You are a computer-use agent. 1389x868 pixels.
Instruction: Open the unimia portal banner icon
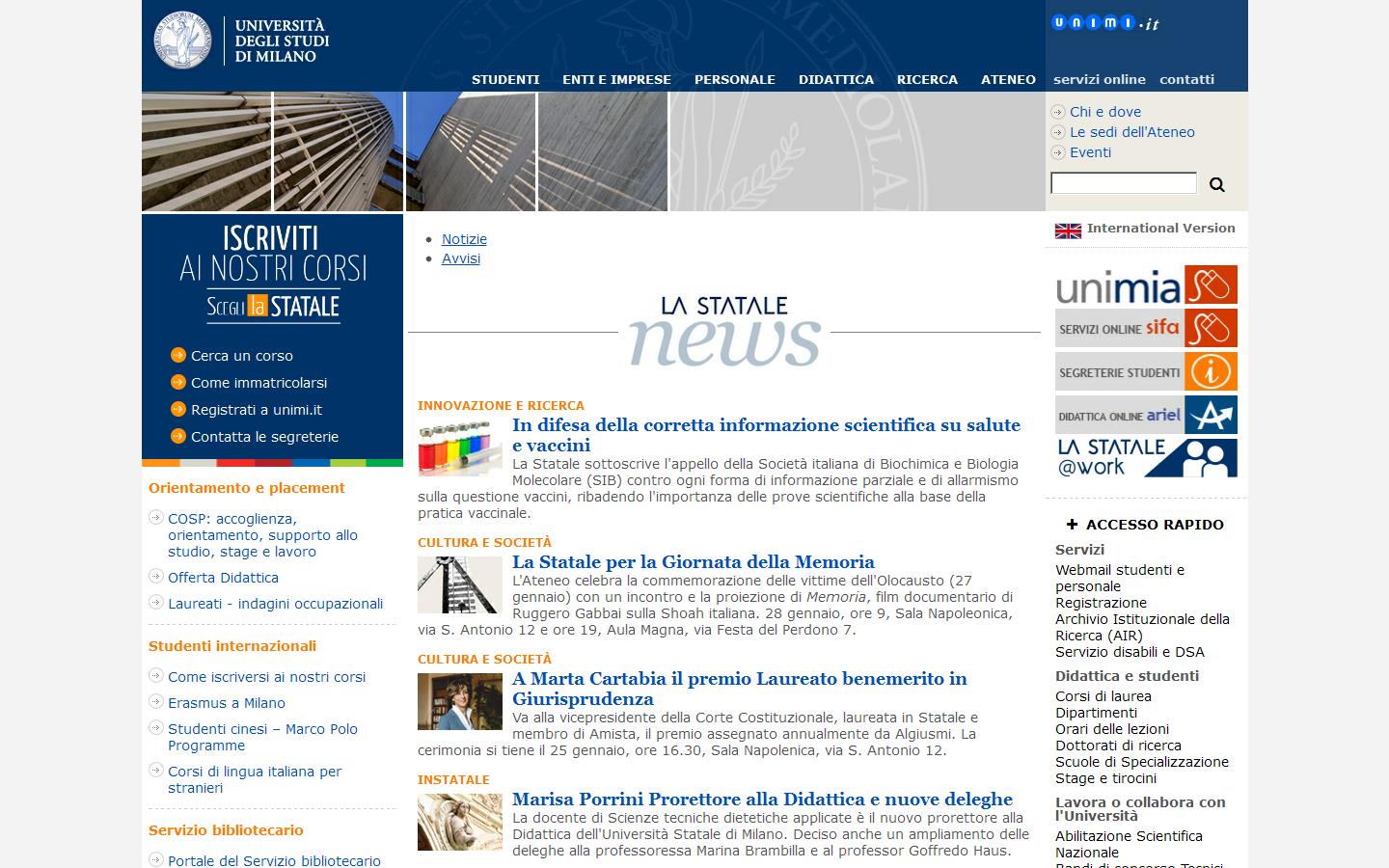pos(1146,285)
